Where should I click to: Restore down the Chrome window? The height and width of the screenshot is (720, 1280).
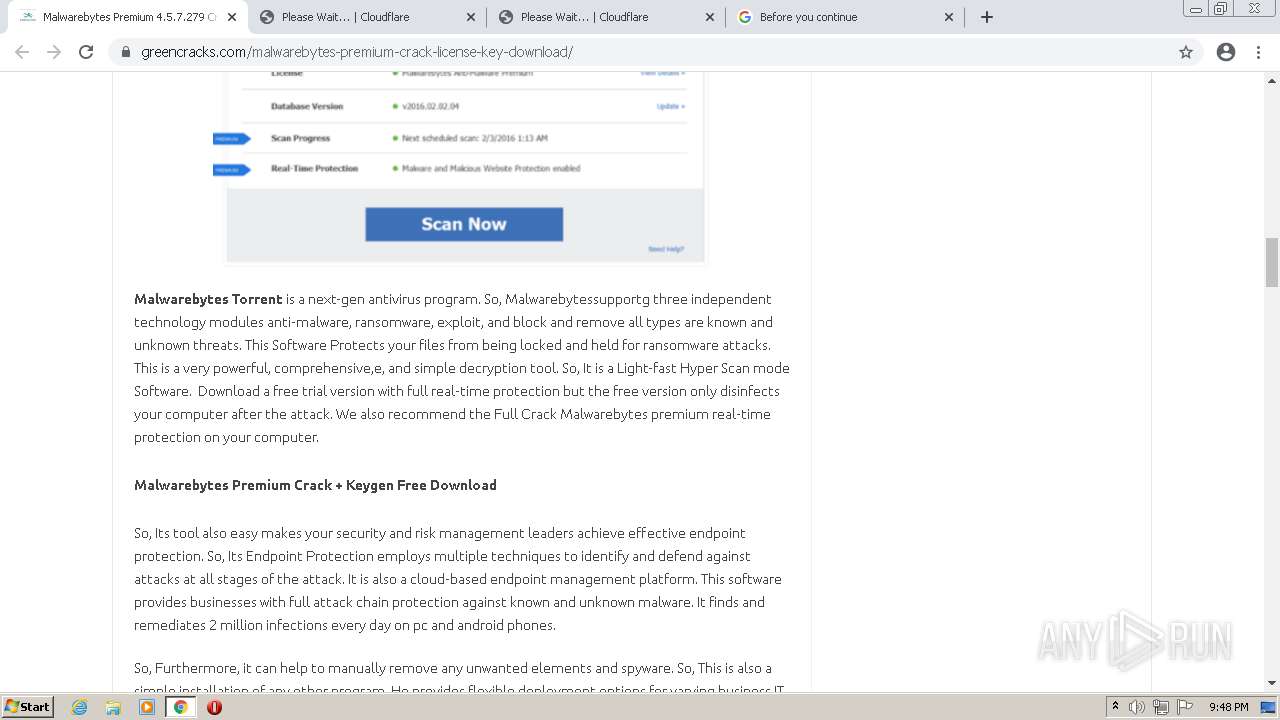coord(1221,8)
